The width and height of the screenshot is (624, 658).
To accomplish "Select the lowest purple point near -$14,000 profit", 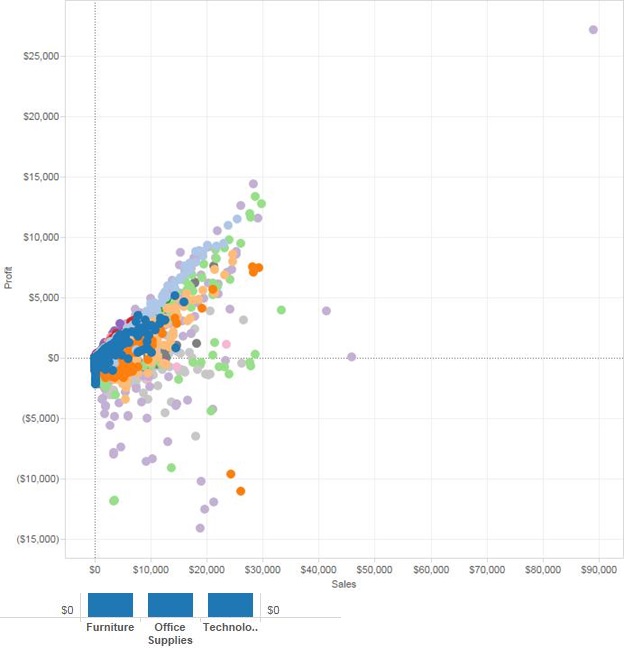I will [x=200, y=528].
